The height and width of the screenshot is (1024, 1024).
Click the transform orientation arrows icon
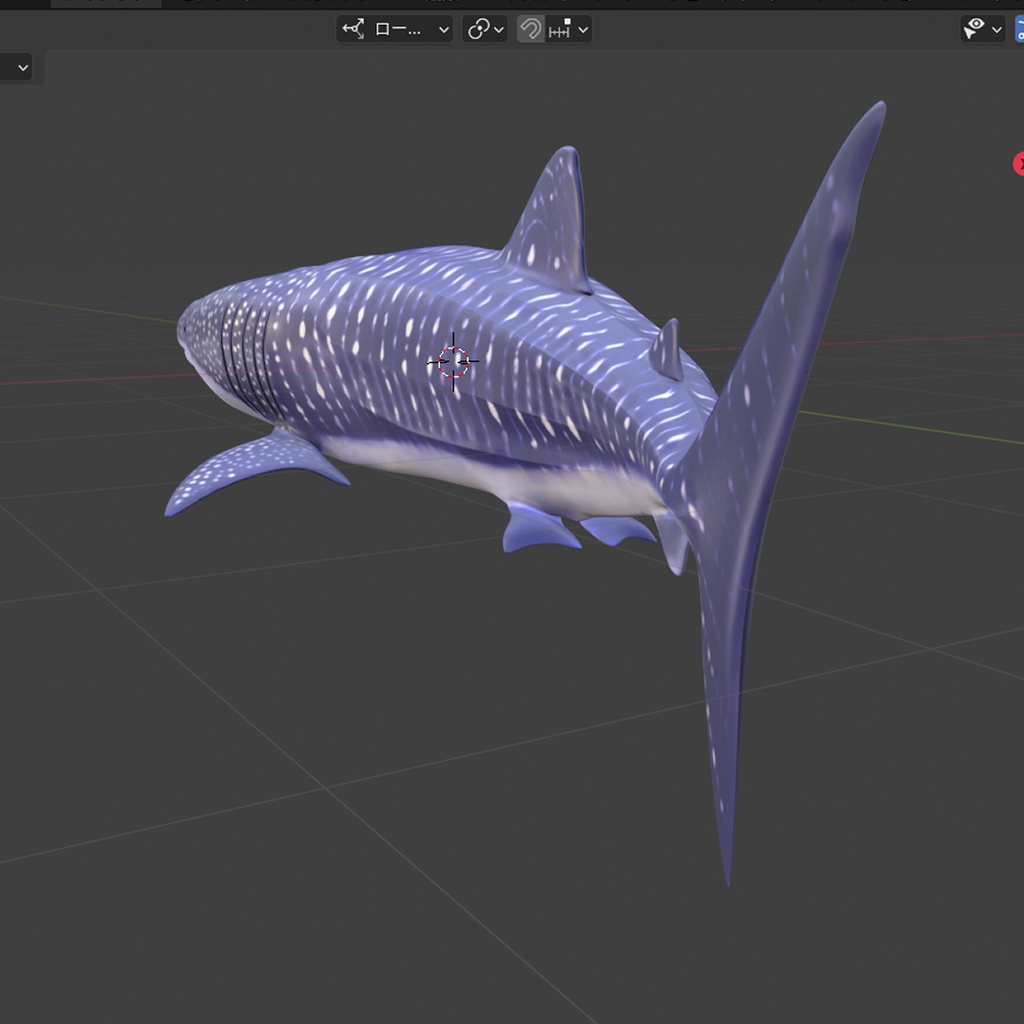tap(352, 30)
